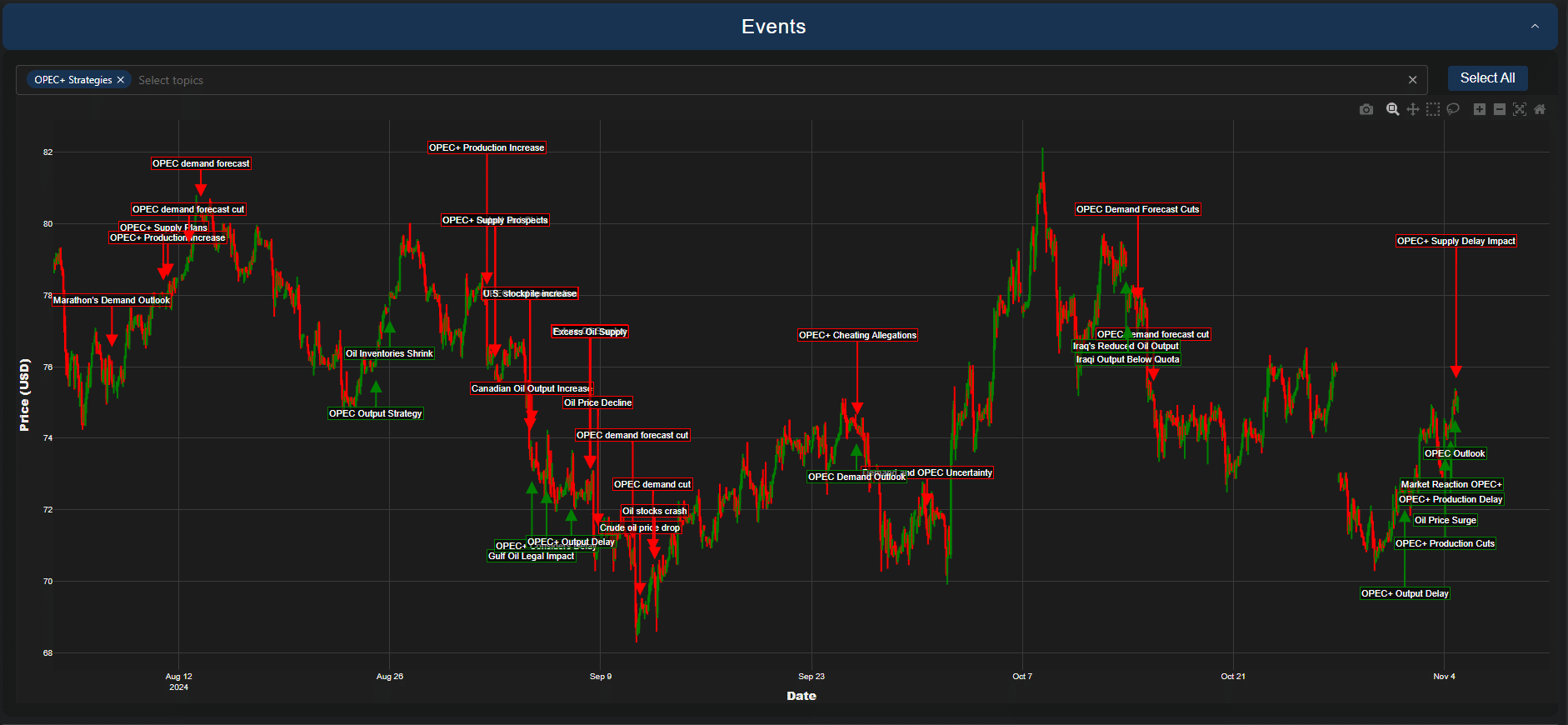Click the Date x-axis title
This screenshot has width=1568, height=725.
click(801, 696)
